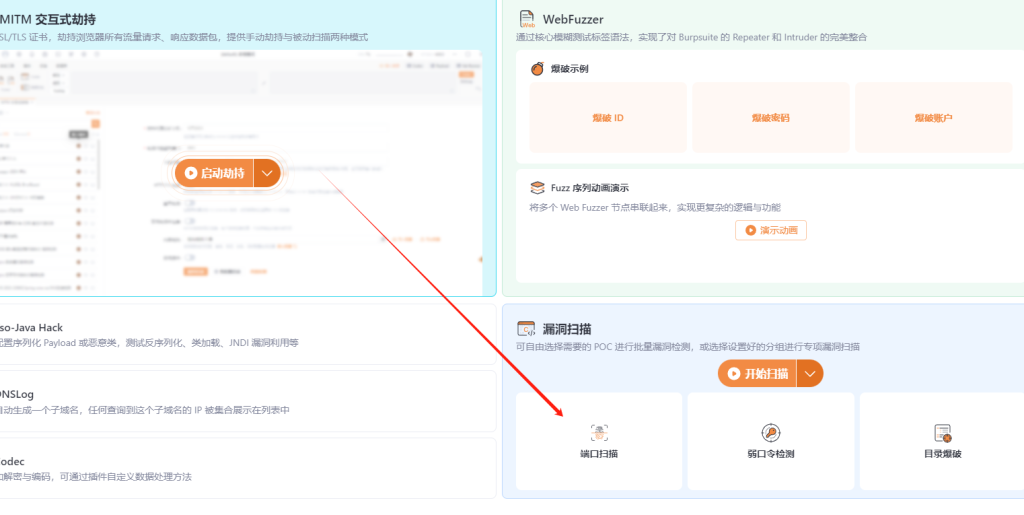Click the 弱口令检测 key icon
The width and height of the screenshot is (1024, 515).
point(770,433)
